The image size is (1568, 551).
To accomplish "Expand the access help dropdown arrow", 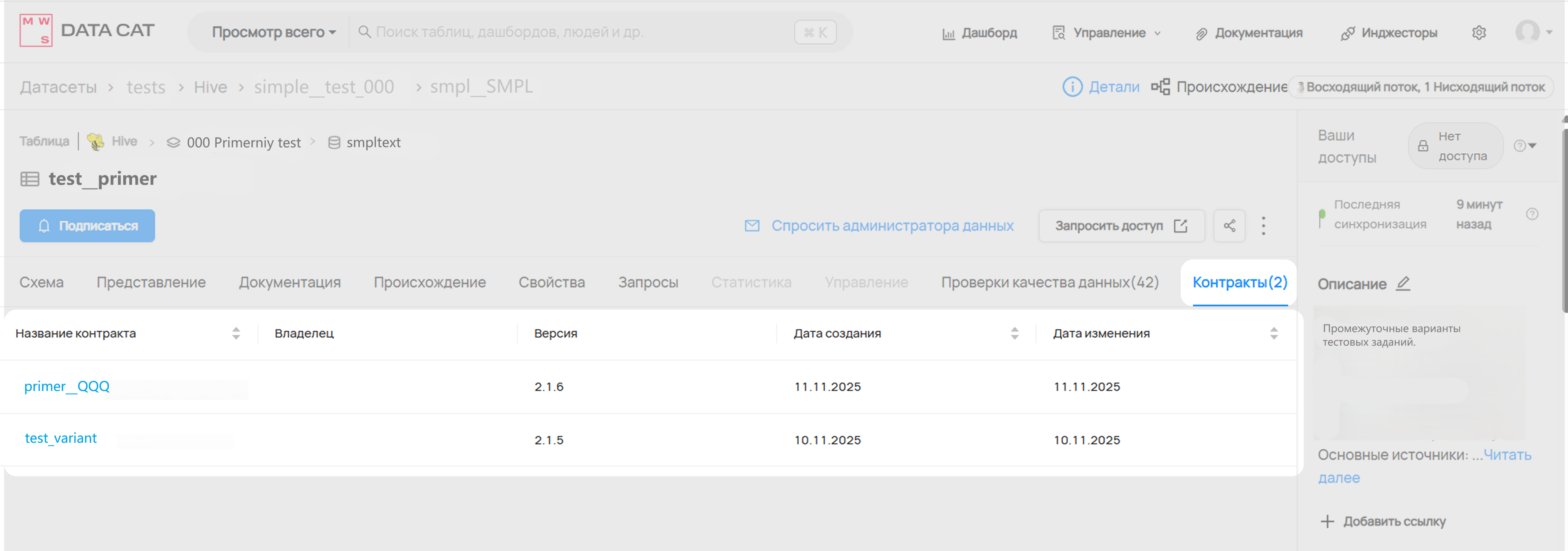I will 1533,146.
